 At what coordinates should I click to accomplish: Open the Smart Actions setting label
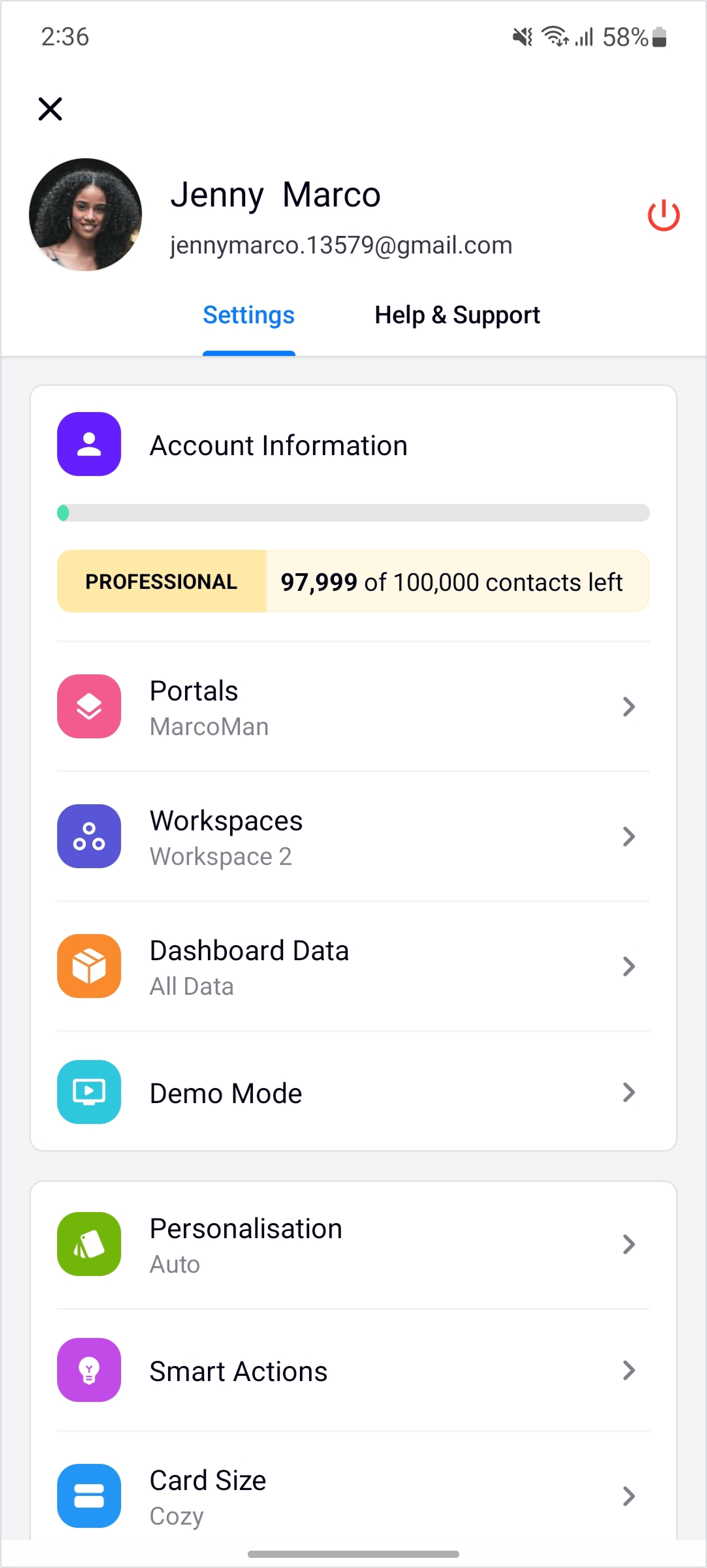point(238,1371)
